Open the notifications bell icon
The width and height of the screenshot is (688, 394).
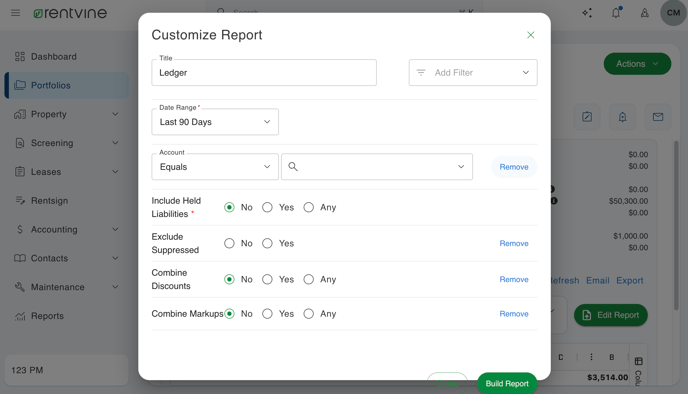point(616,13)
